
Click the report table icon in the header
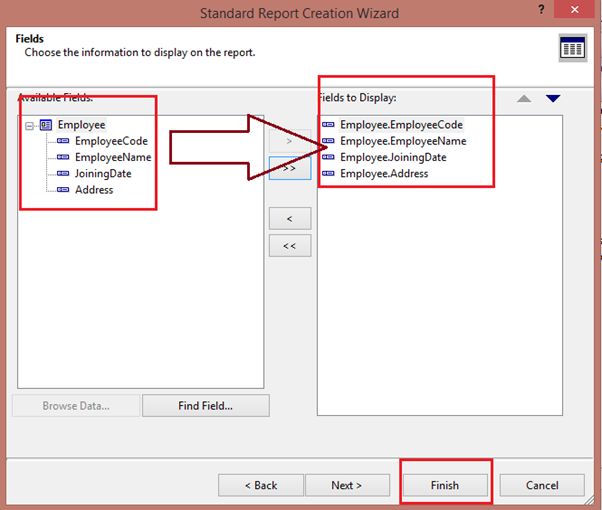pos(572,48)
